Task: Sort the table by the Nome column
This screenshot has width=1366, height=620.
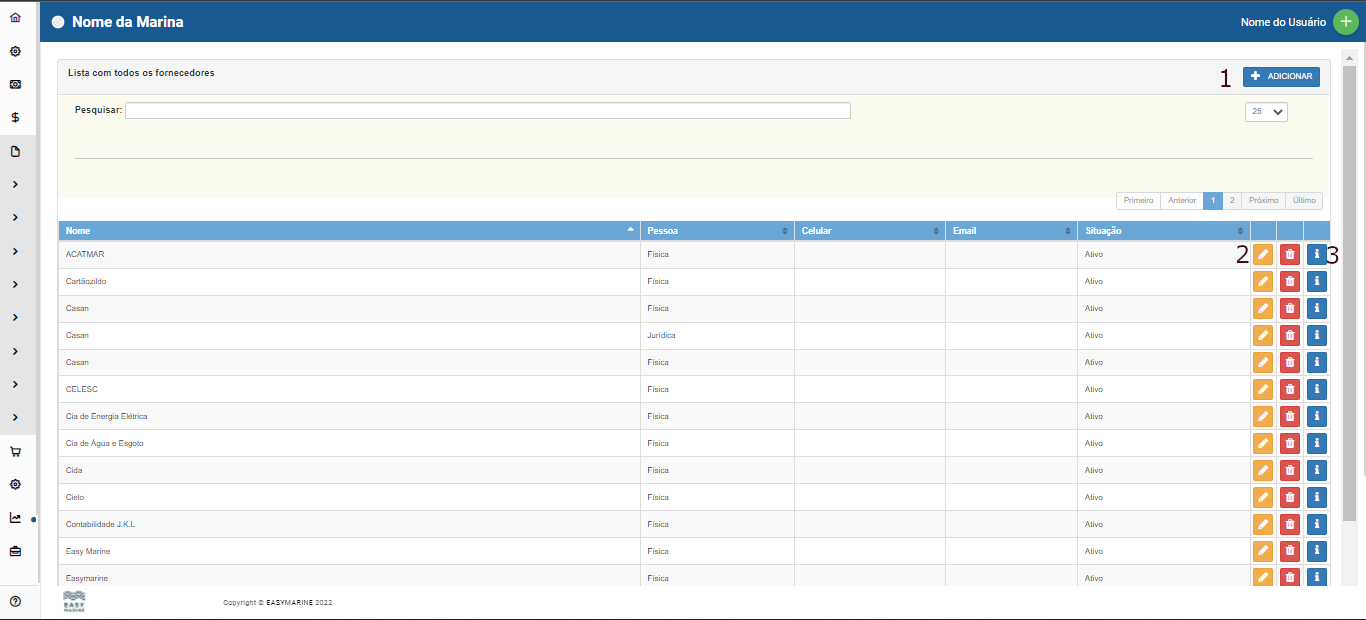Action: pos(350,231)
